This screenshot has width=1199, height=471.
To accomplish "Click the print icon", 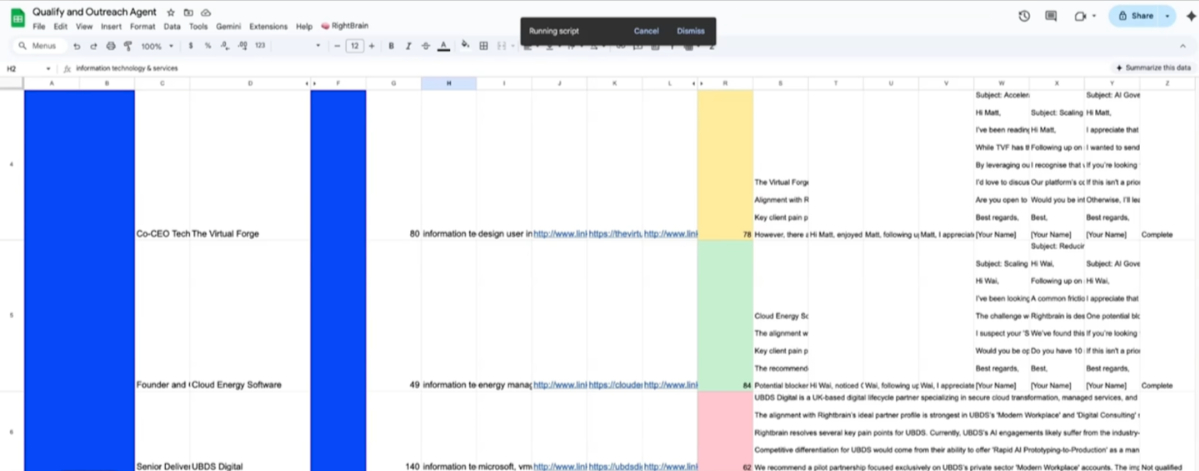I will pyautogui.click(x=110, y=46).
